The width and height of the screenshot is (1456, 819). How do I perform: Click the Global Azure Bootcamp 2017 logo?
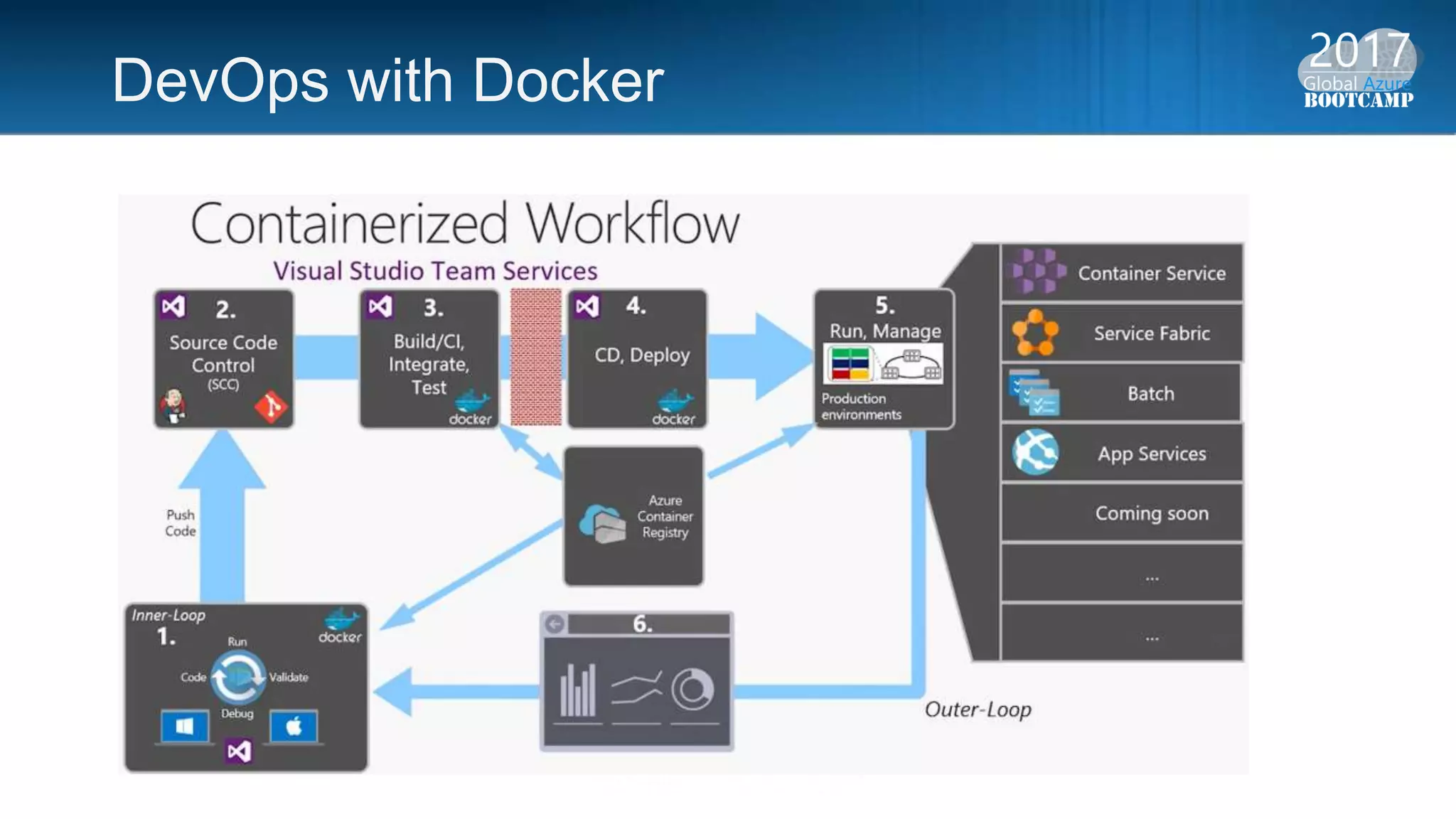pos(1358,69)
